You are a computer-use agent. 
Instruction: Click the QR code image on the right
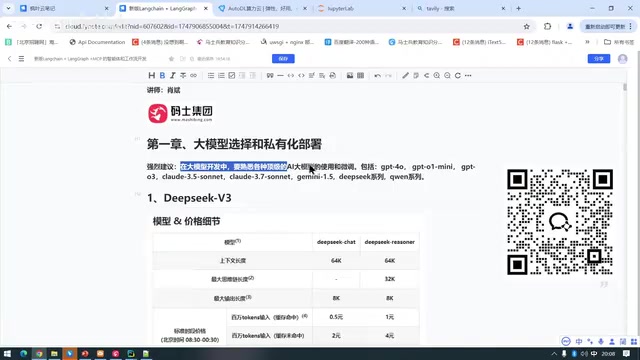pyautogui.click(x=560, y=222)
